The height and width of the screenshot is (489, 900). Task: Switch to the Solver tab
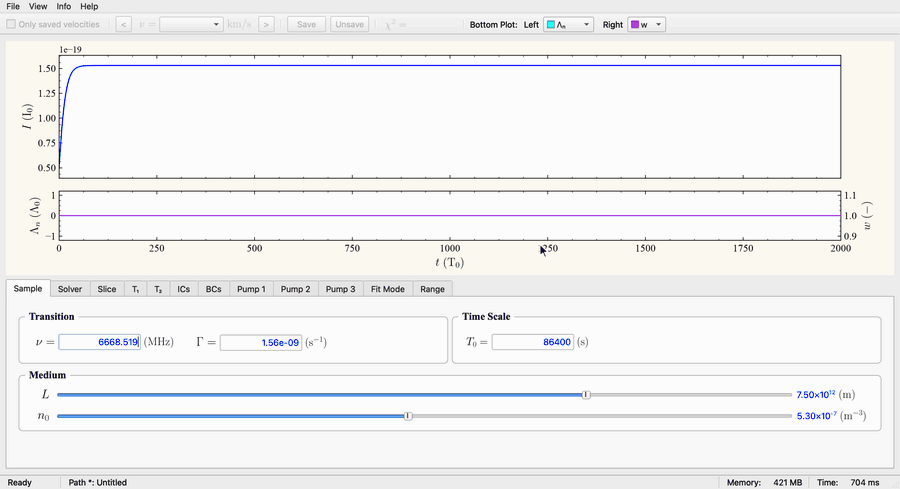(70, 289)
